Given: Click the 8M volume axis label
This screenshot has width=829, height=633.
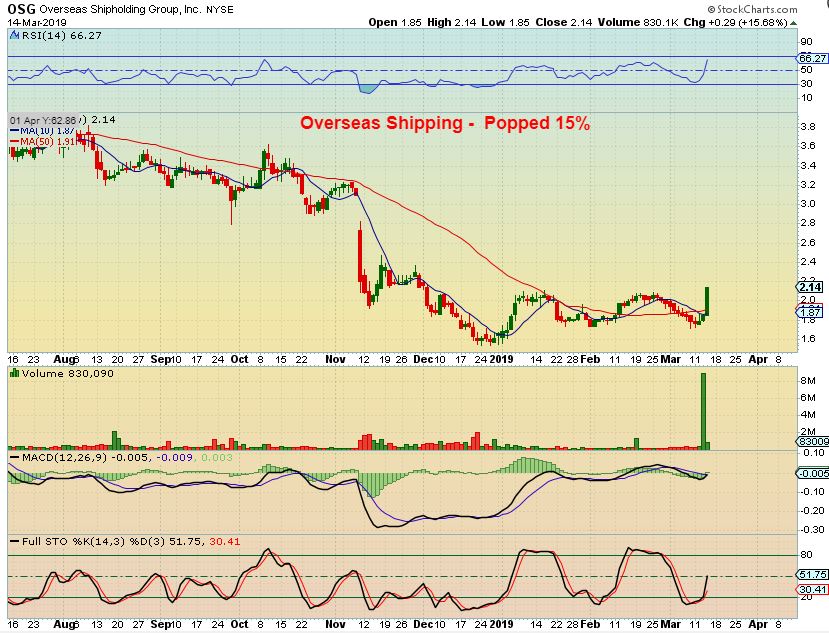Looking at the screenshot, I should 807,381.
